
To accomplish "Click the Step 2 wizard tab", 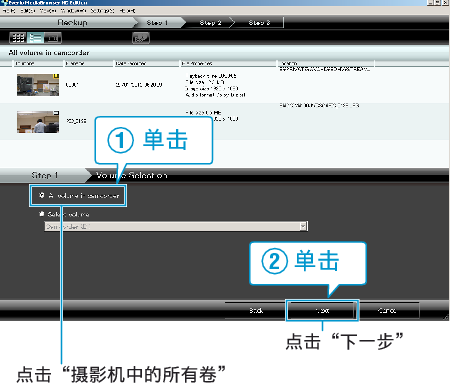I will pyautogui.click(x=210, y=23).
